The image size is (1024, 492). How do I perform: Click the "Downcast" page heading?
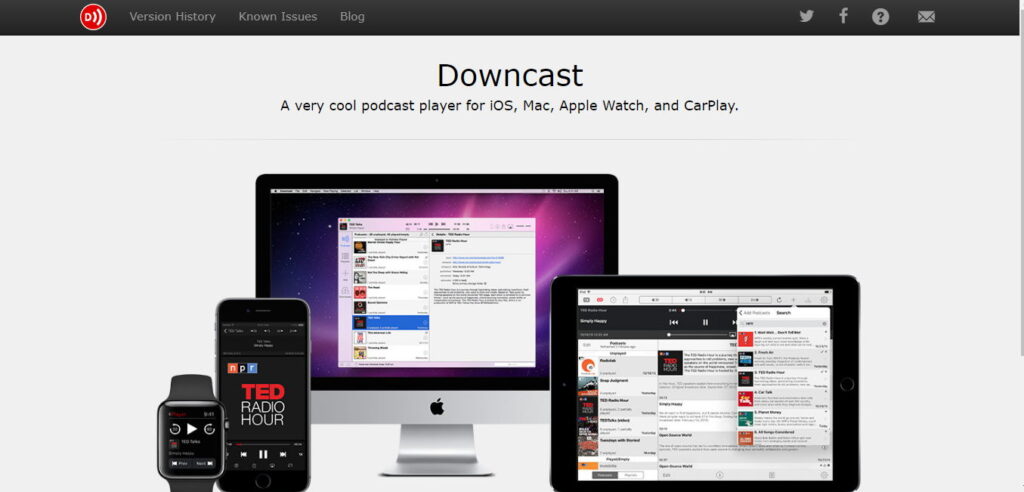[509, 75]
